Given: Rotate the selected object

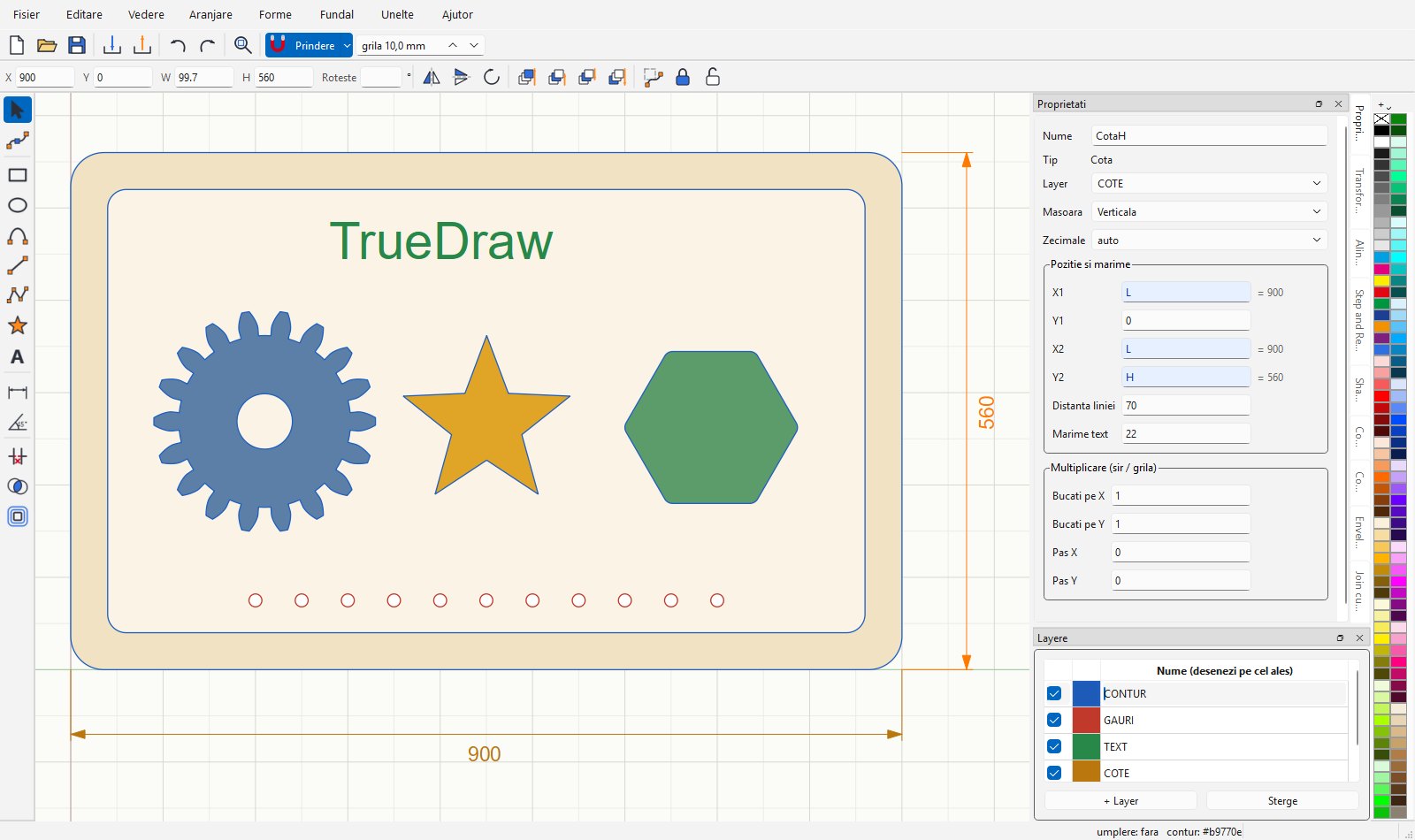Looking at the screenshot, I should (x=492, y=77).
